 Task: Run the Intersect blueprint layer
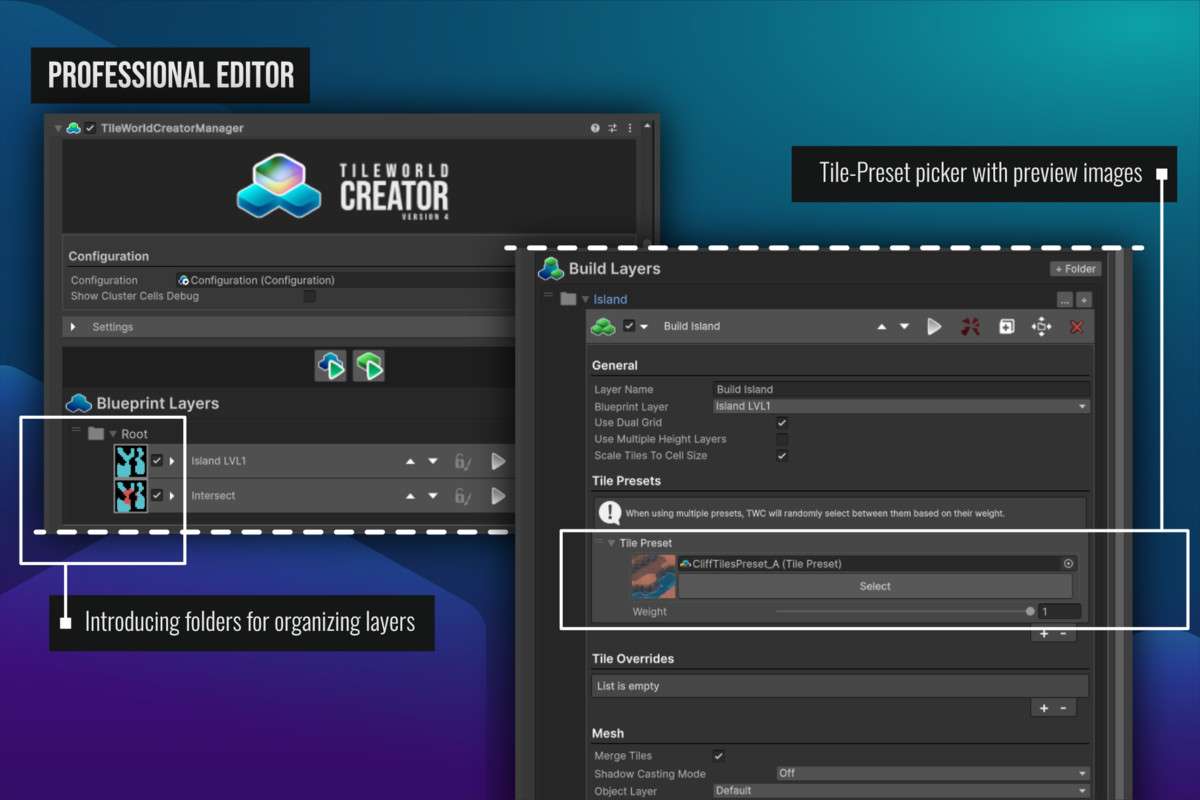tap(497, 495)
